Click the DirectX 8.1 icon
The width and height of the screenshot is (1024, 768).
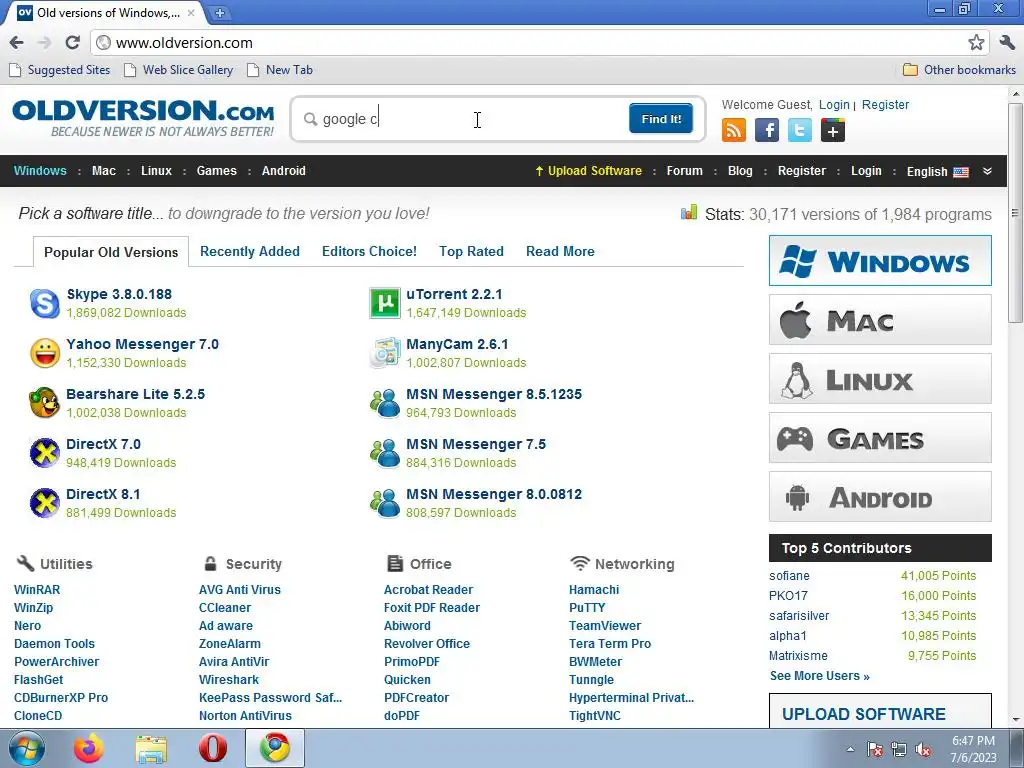(45, 504)
